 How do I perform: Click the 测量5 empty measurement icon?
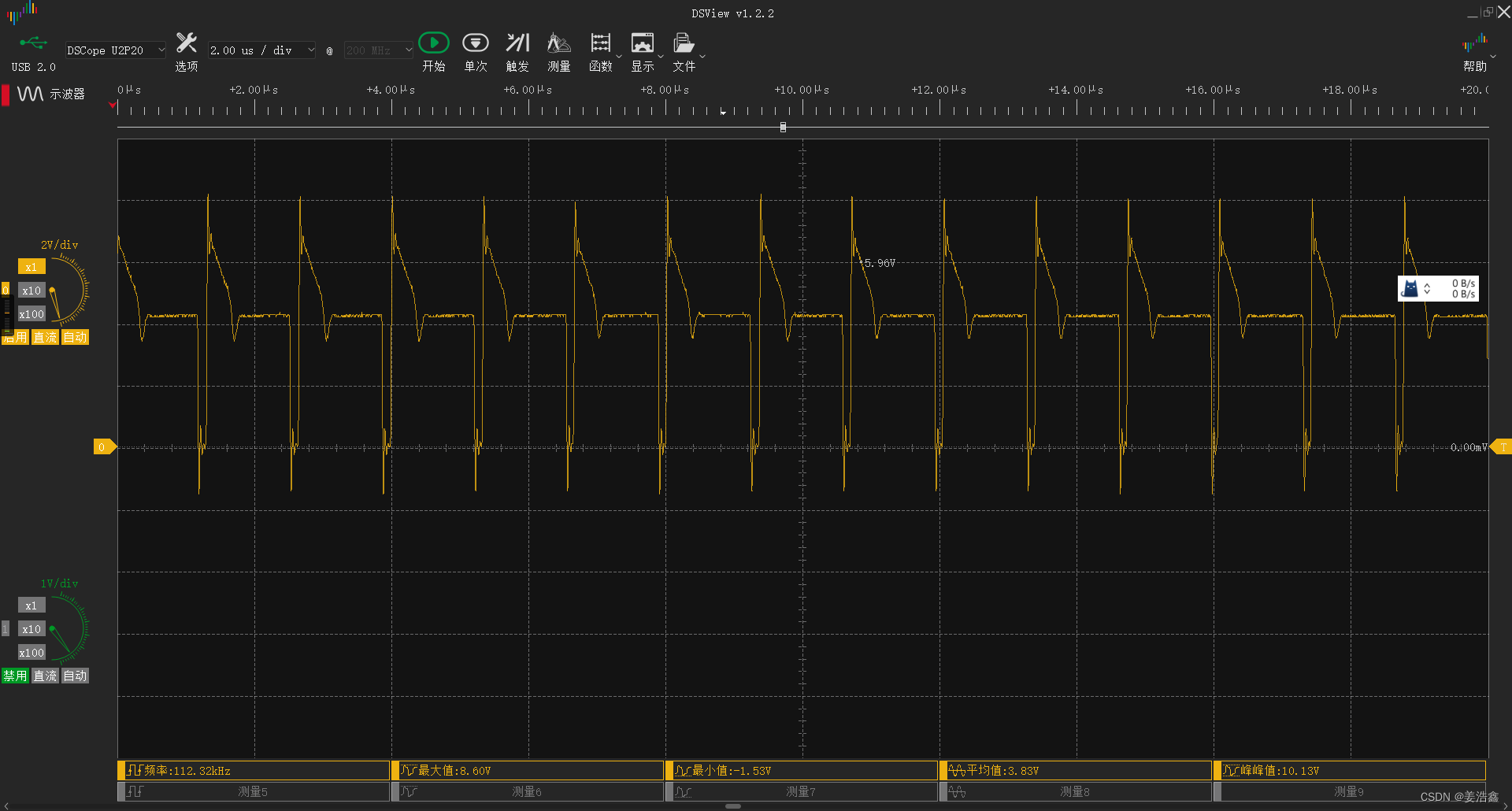click(x=135, y=791)
